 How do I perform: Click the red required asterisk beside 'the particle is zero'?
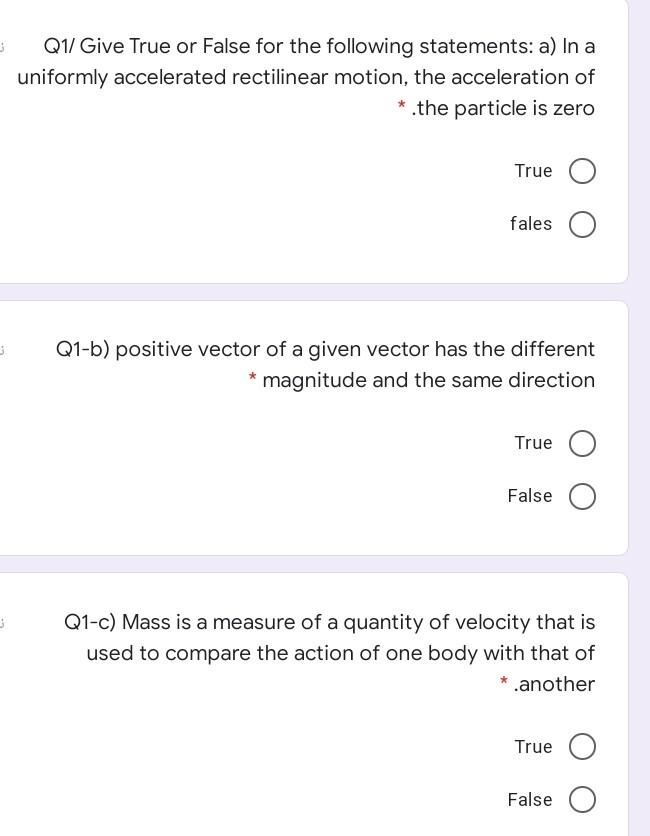402,105
